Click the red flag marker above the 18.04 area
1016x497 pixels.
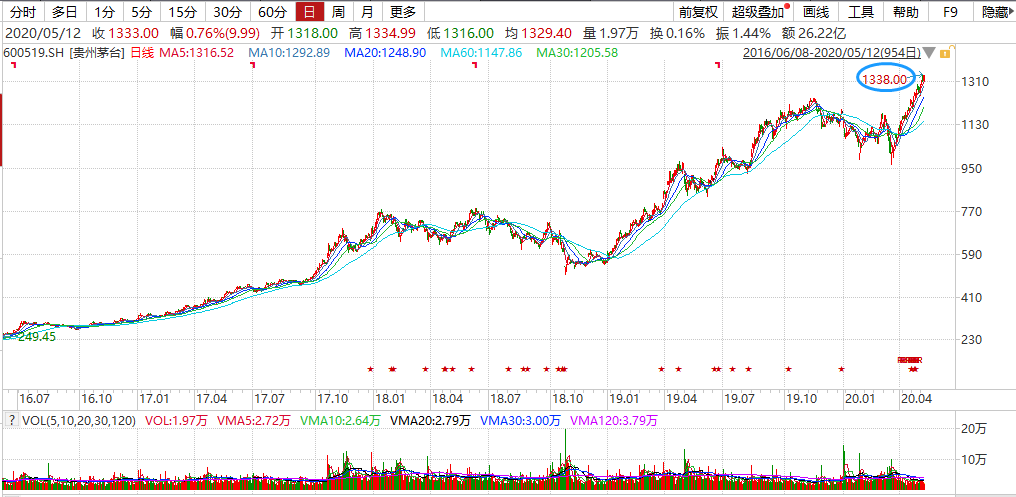[475, 66]
